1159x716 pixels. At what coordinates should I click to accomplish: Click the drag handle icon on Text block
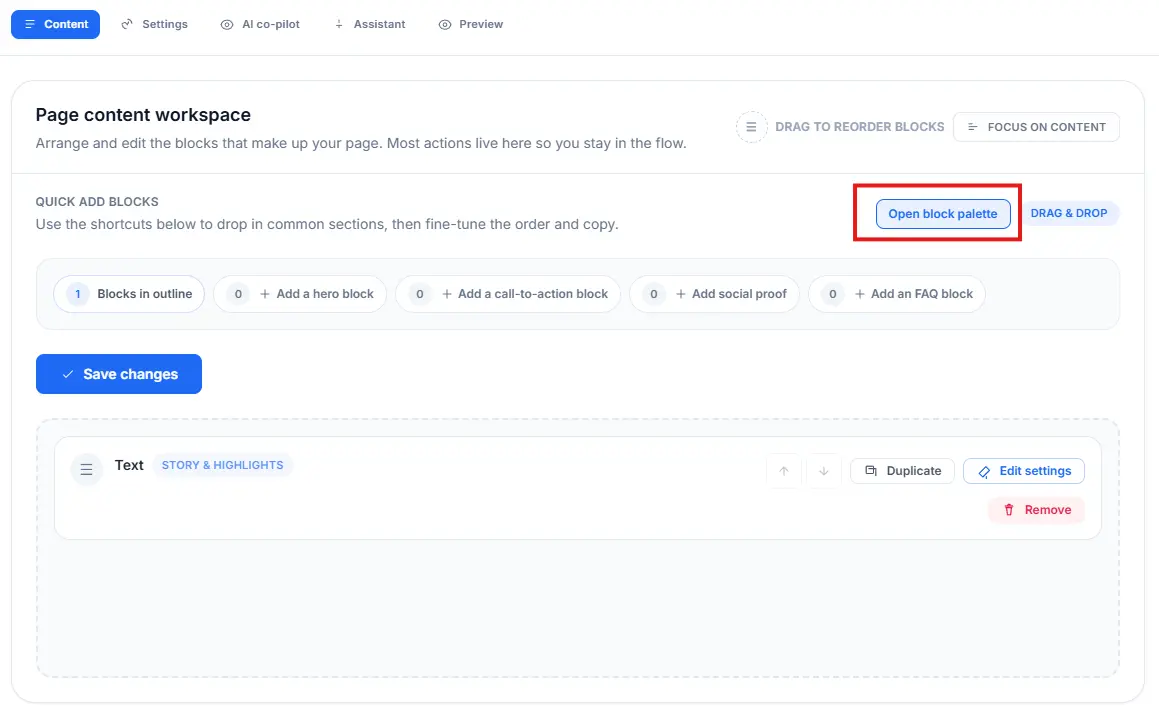87,469
